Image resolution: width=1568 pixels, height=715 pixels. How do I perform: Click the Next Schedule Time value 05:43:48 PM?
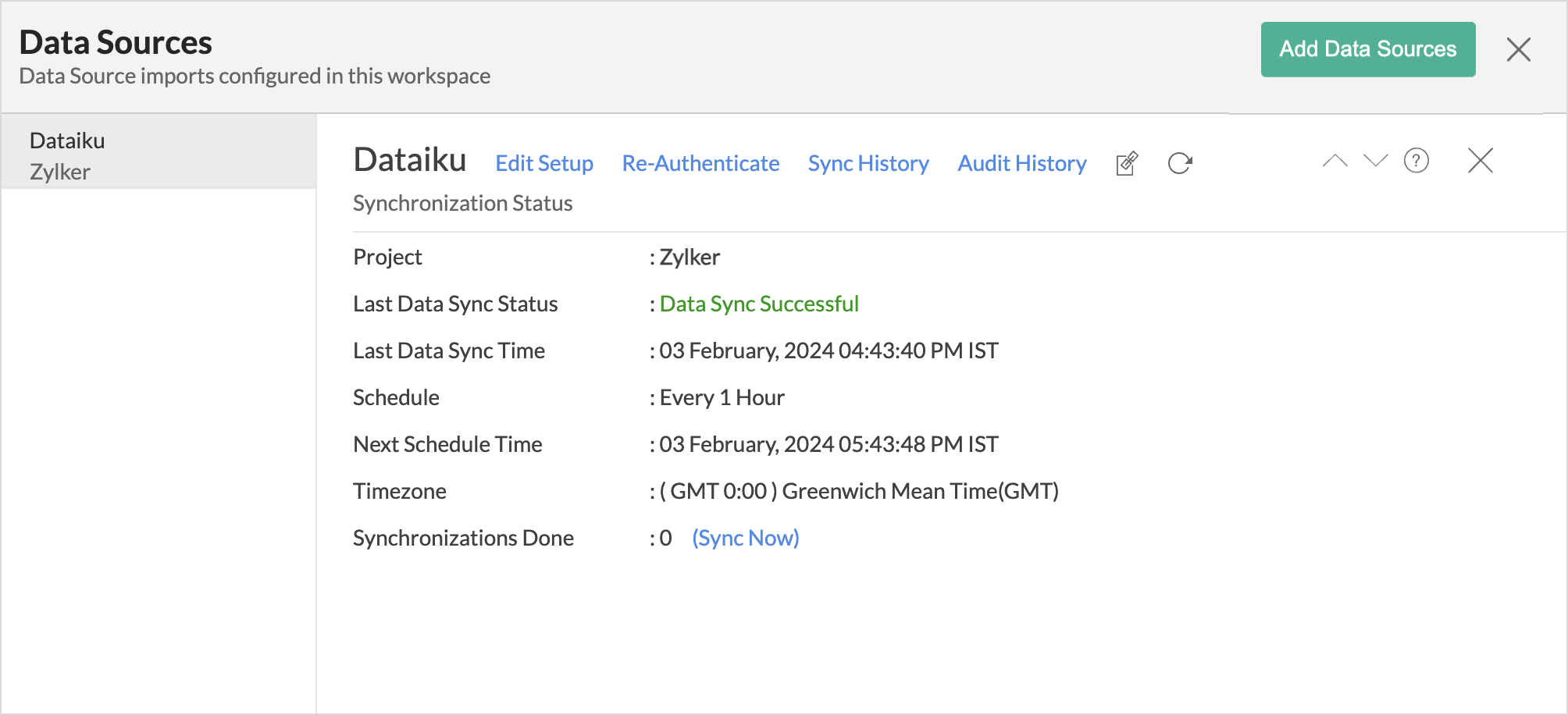[x=829, y=444]
